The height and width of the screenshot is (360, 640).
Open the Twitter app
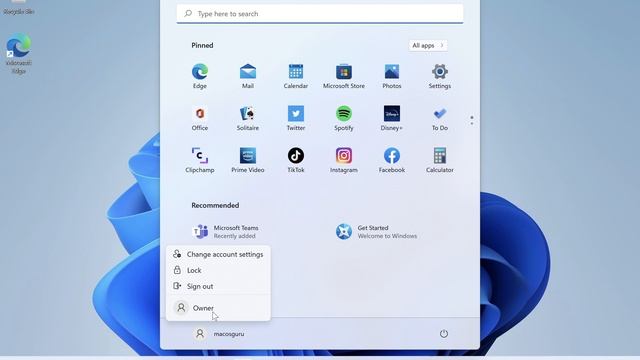(x=296, y=118)
